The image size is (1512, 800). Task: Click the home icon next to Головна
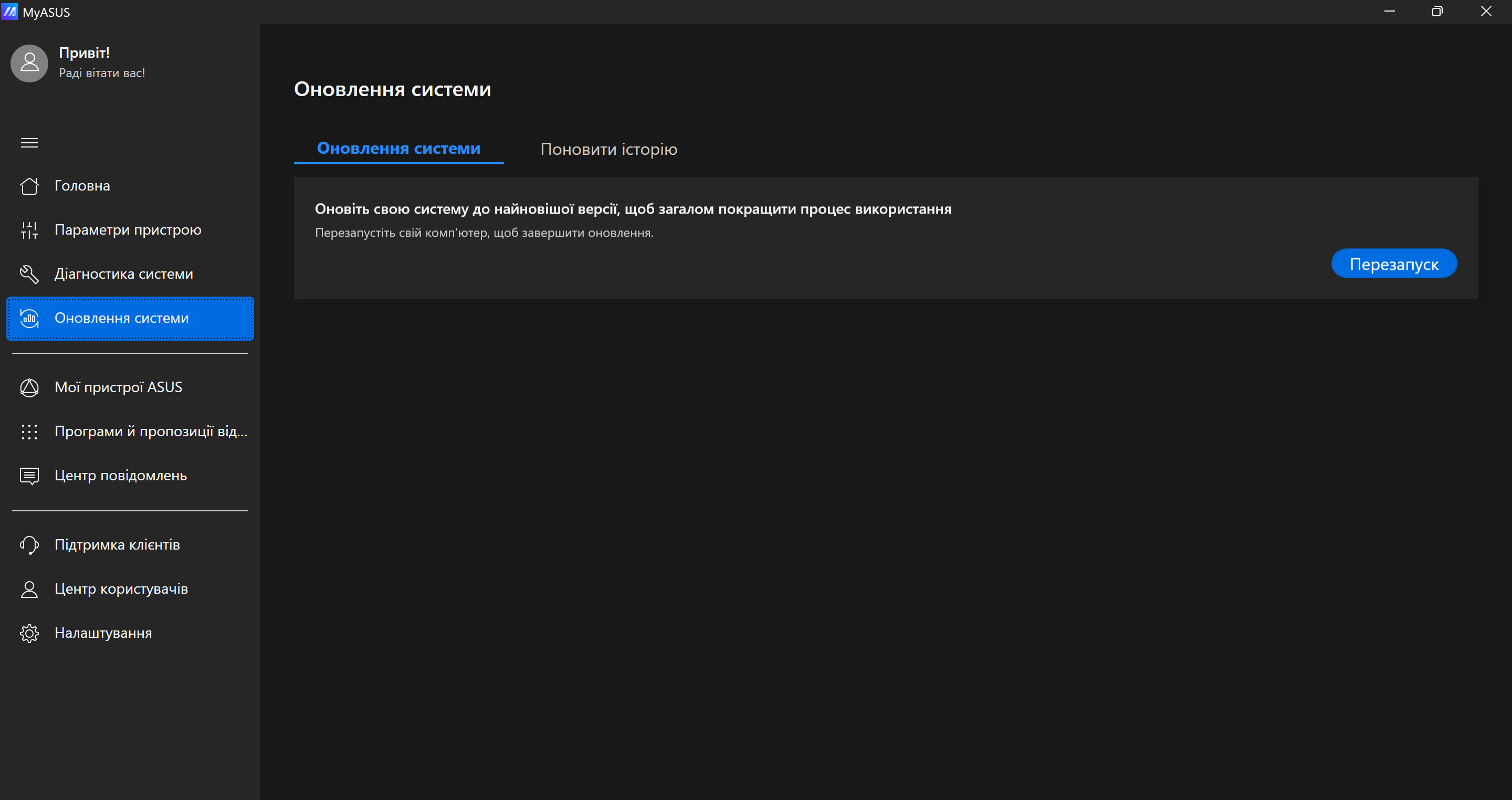(x=29, y=186)
